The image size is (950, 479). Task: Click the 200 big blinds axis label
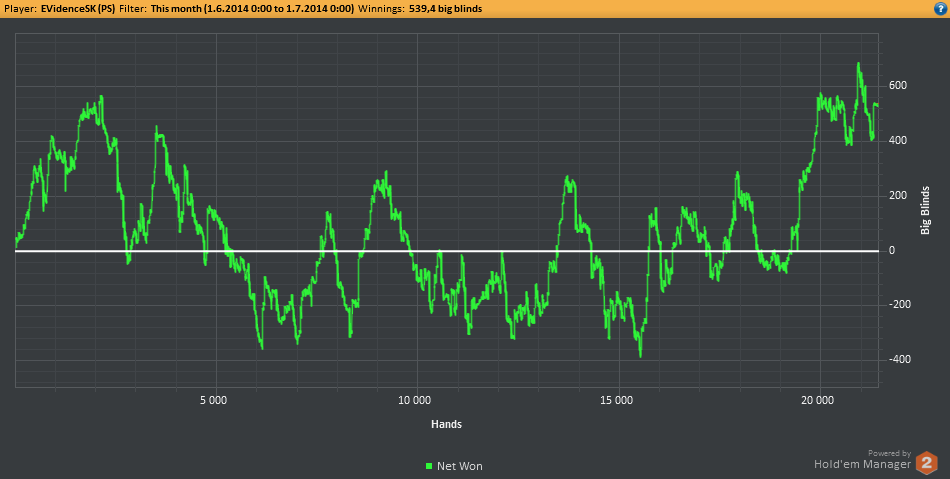(x=897, y=196)
